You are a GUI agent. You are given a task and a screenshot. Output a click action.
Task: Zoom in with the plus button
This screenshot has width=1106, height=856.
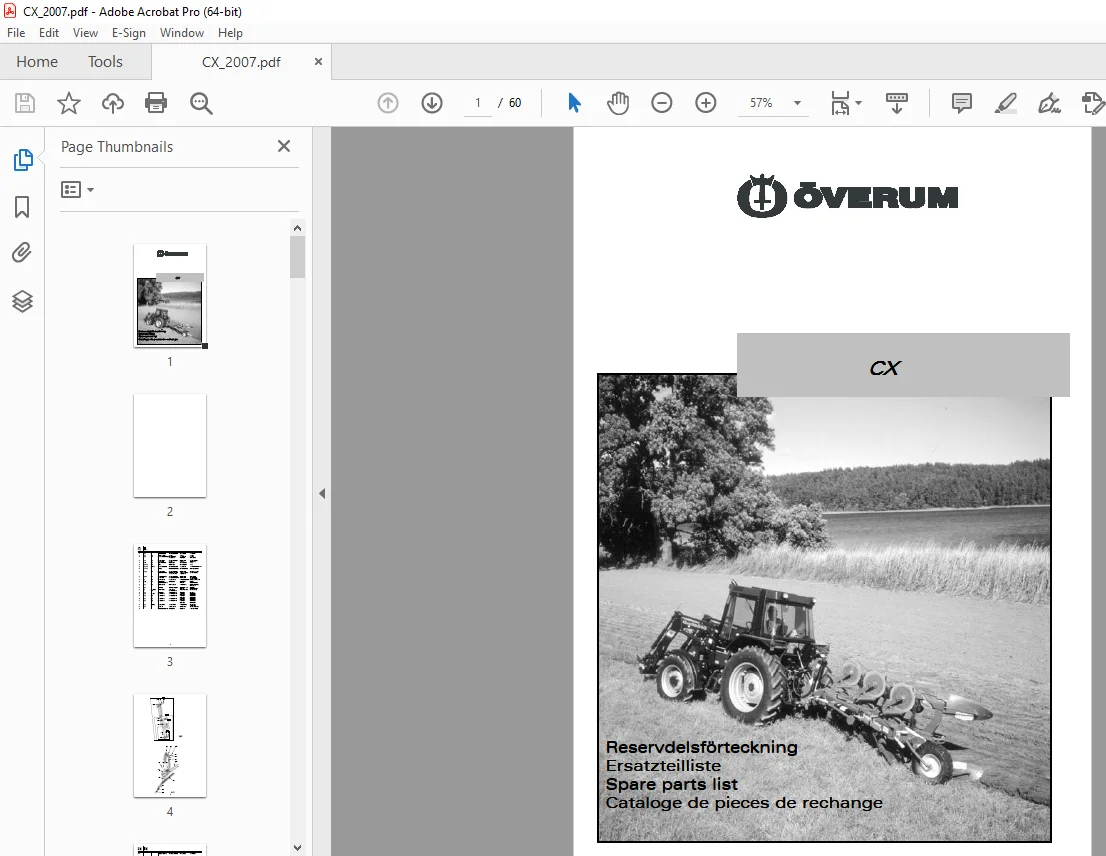click(x=705, y=103)
